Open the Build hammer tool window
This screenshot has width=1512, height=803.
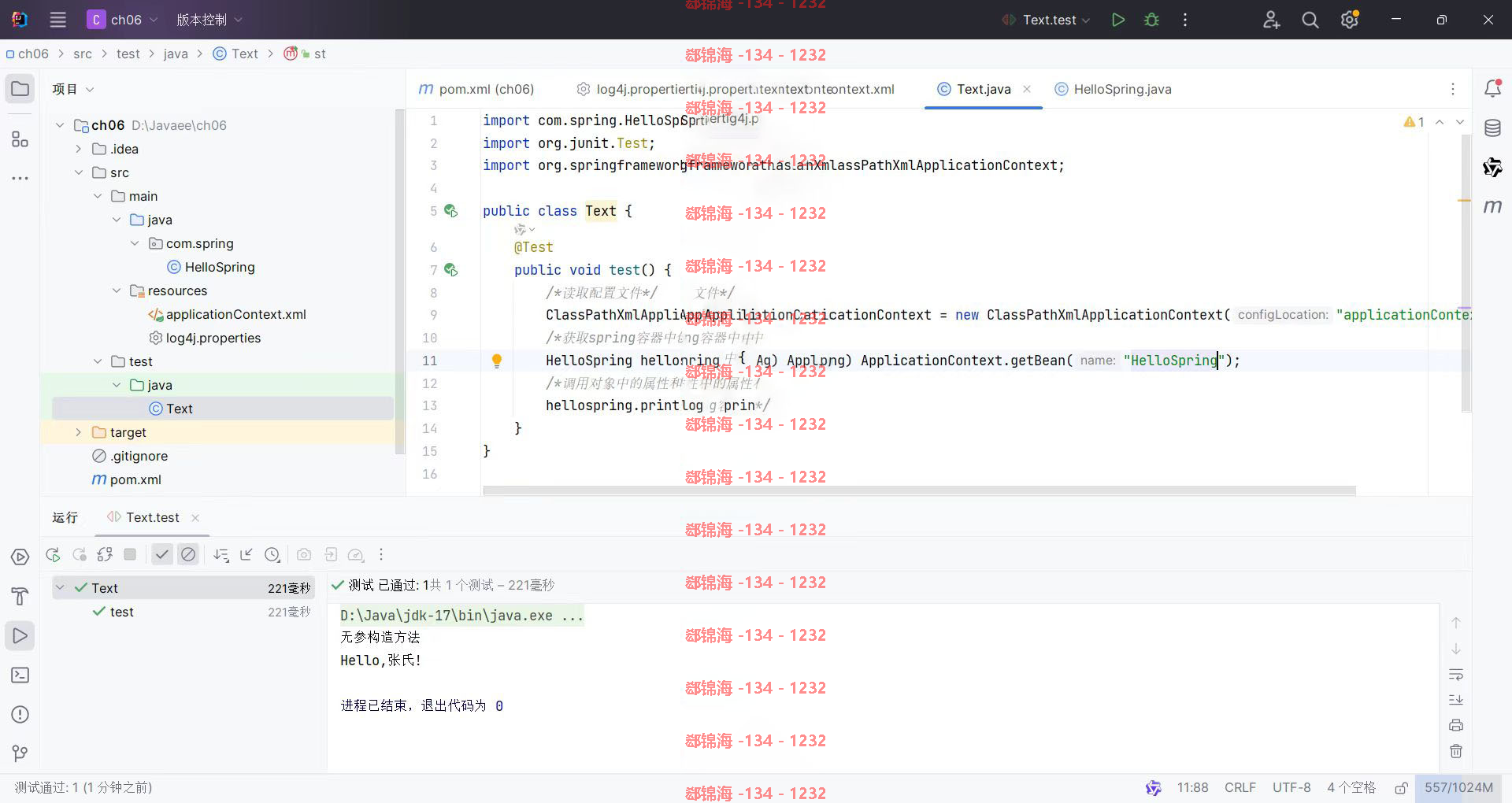[x=20, y=597]
